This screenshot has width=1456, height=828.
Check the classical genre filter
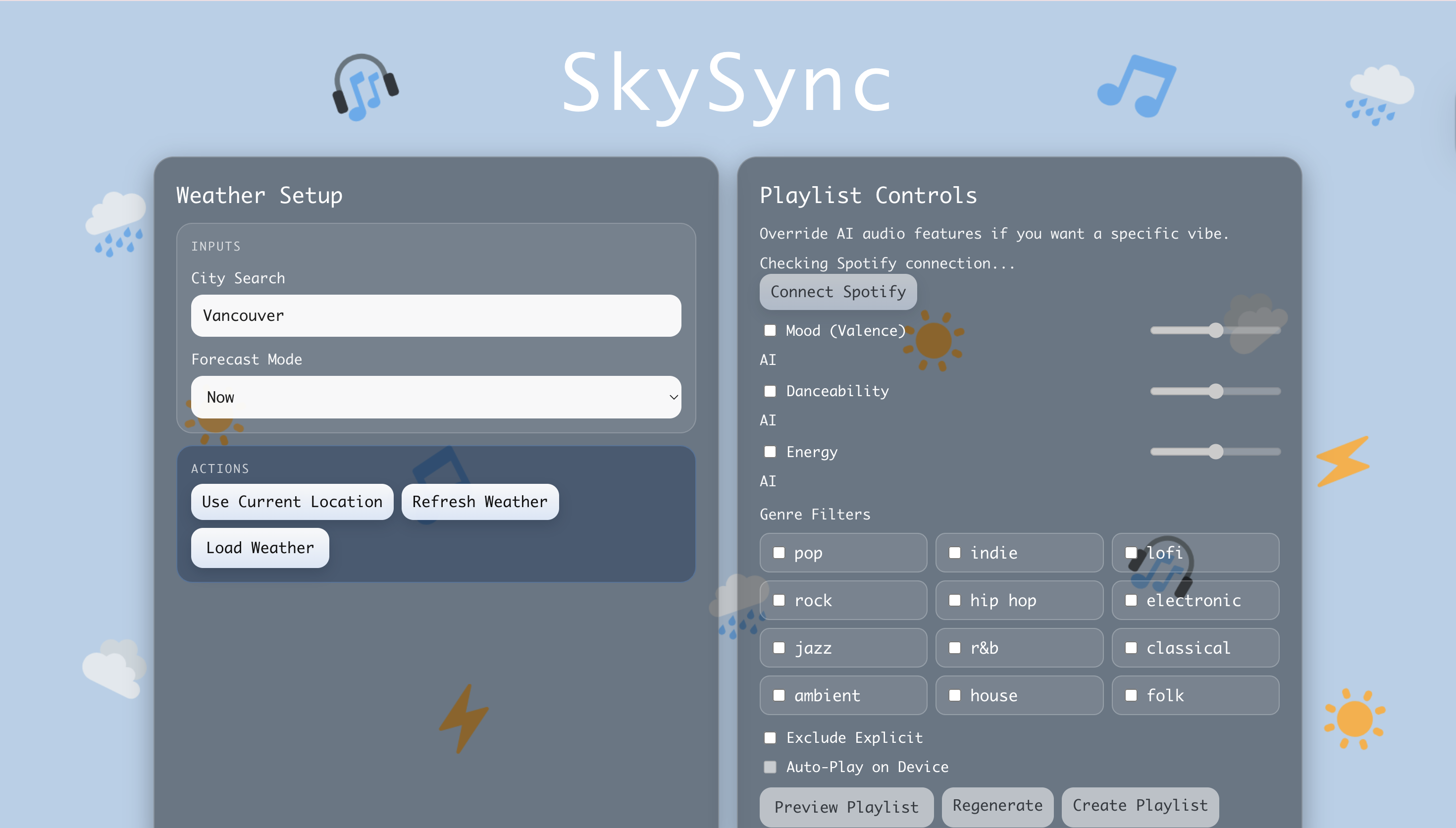click(1131, 648)
